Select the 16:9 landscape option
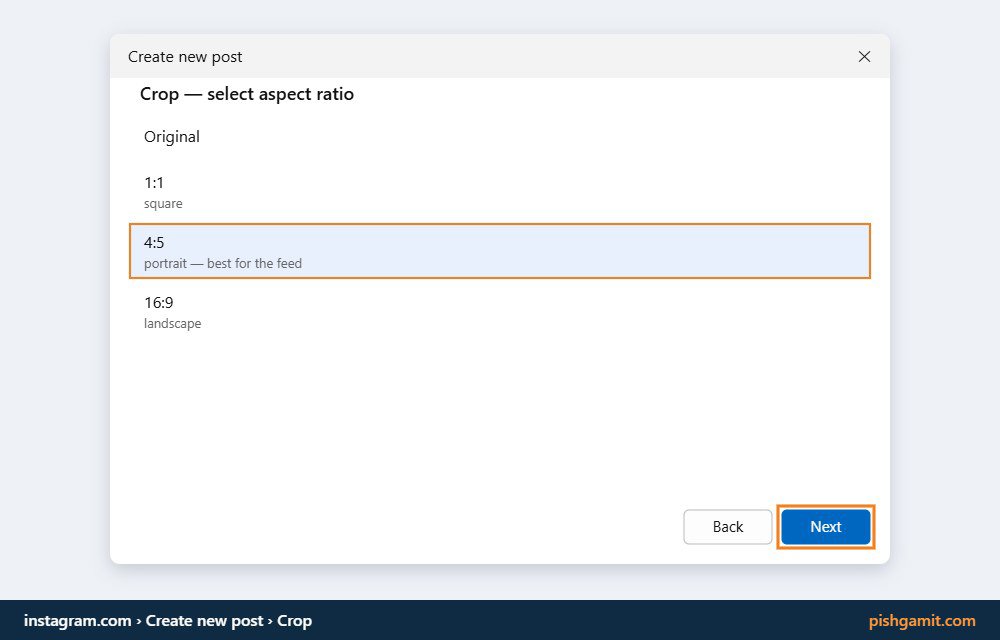 click(x=500, y=312)
